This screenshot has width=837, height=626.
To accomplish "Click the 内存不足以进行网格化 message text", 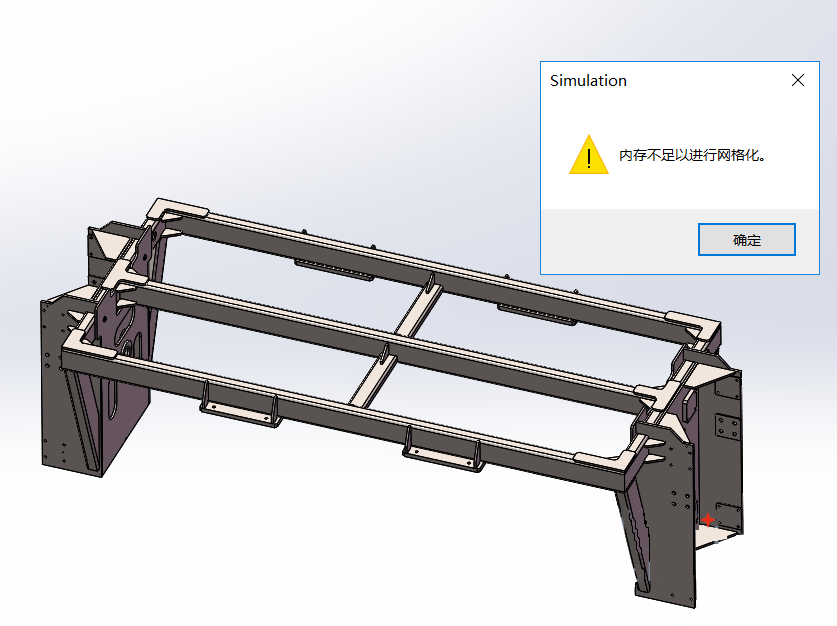I will tap(692, 155).
